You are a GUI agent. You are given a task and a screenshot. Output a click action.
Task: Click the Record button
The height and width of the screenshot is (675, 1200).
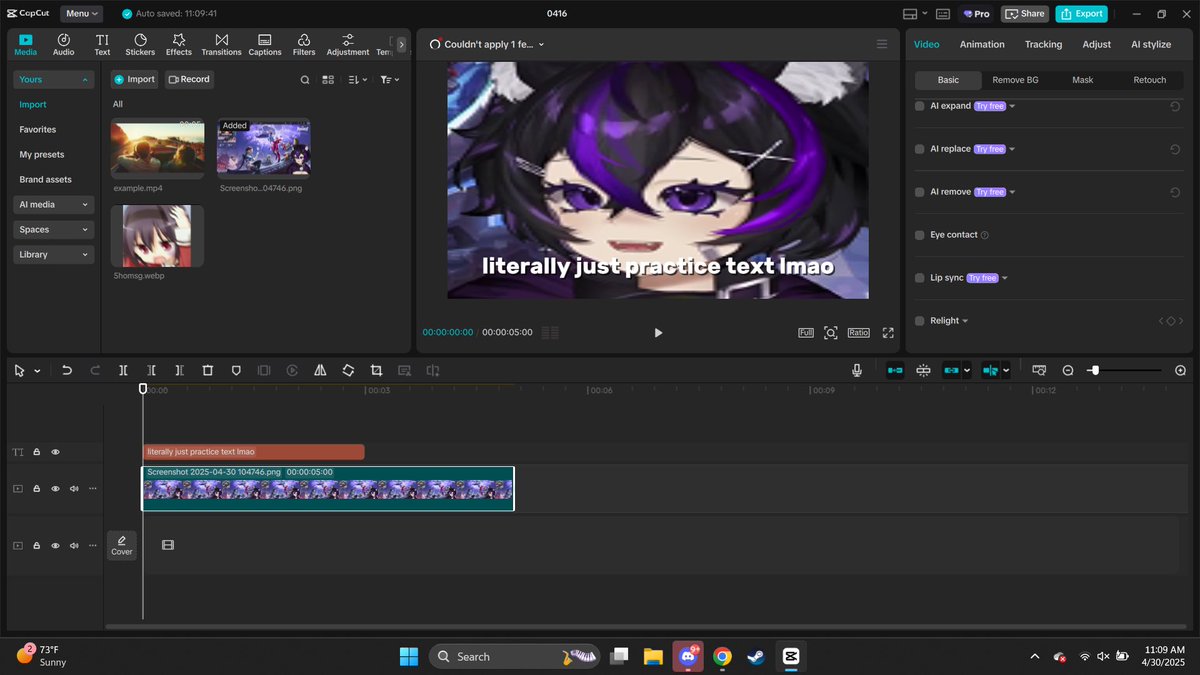189,79
